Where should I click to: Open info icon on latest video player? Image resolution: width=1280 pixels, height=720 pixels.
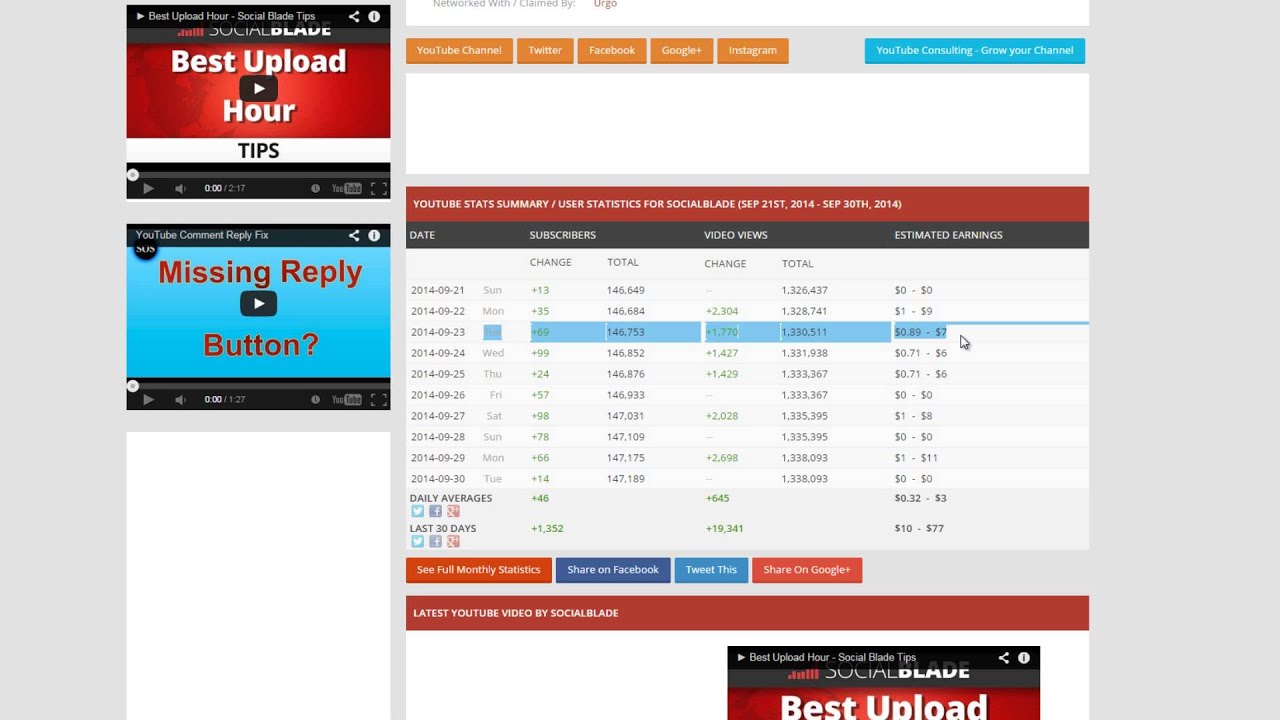coord(1023,657)
